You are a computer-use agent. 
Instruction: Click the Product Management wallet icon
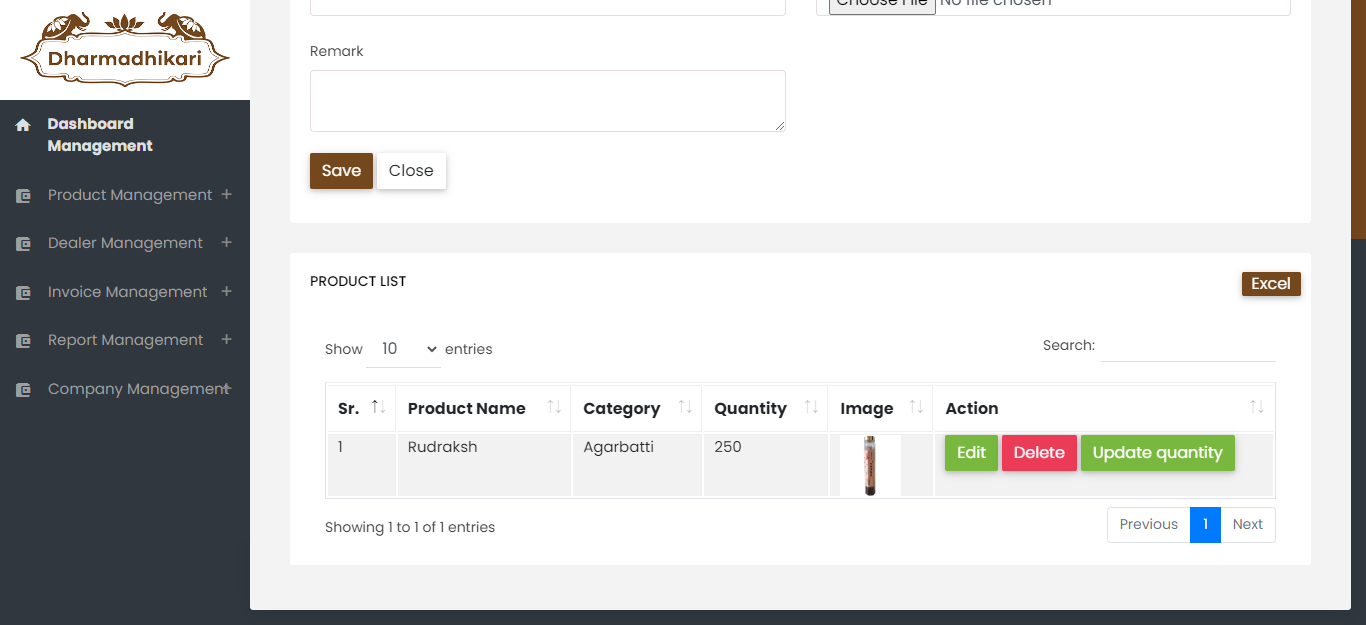[23, 196]
